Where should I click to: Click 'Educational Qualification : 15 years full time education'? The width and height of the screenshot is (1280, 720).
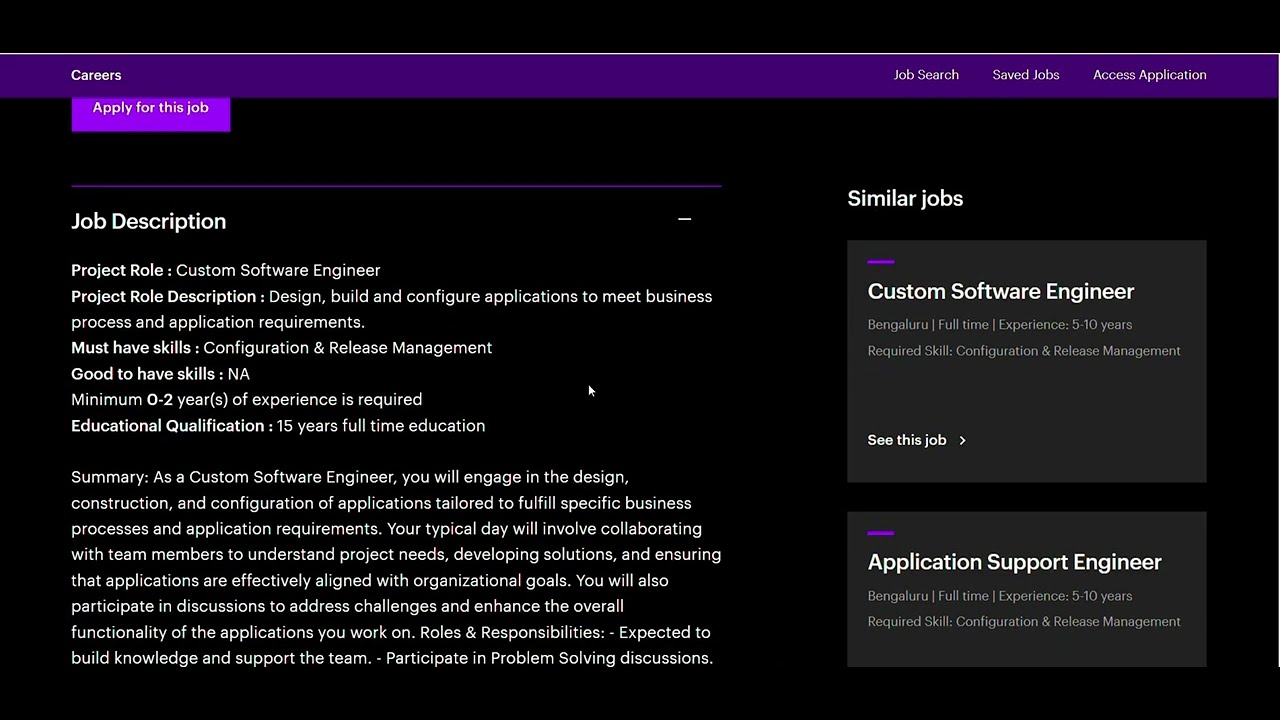[x=278, y=426]
